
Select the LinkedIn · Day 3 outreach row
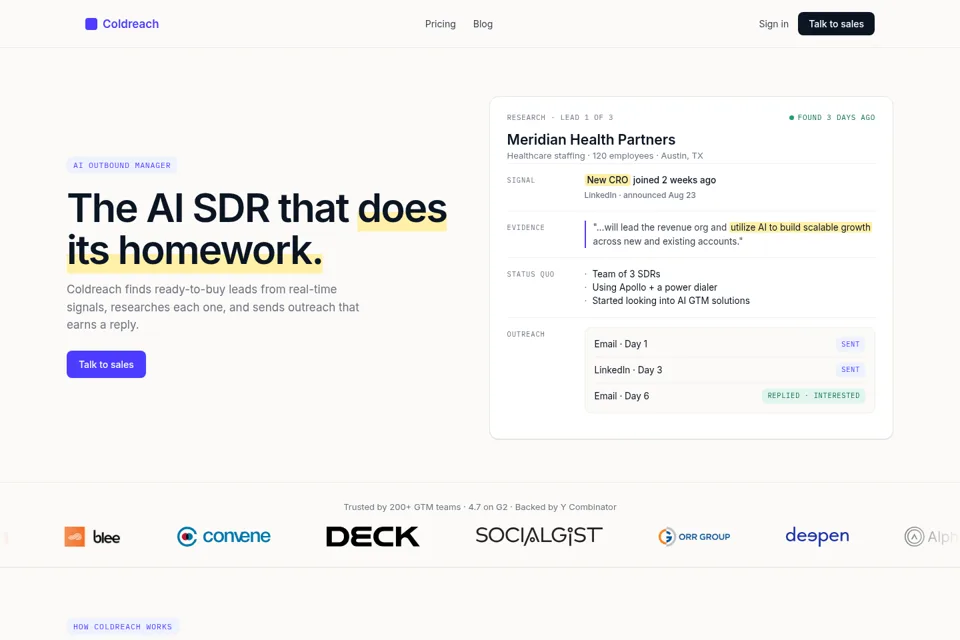729,370
